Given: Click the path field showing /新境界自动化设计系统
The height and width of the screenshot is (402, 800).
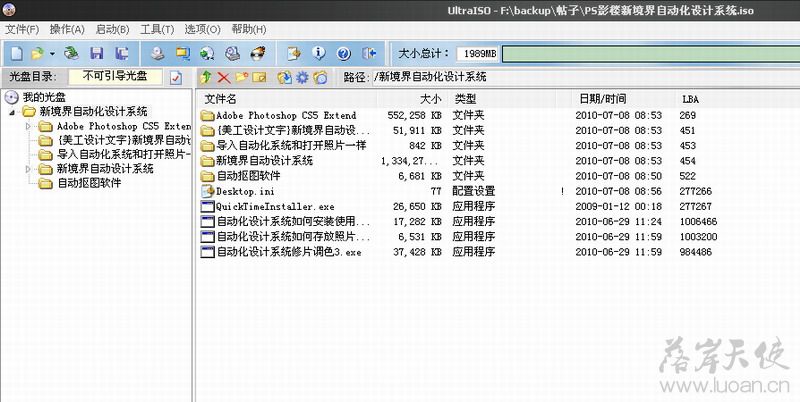Looking at the screenshot, I should [586, 77].
